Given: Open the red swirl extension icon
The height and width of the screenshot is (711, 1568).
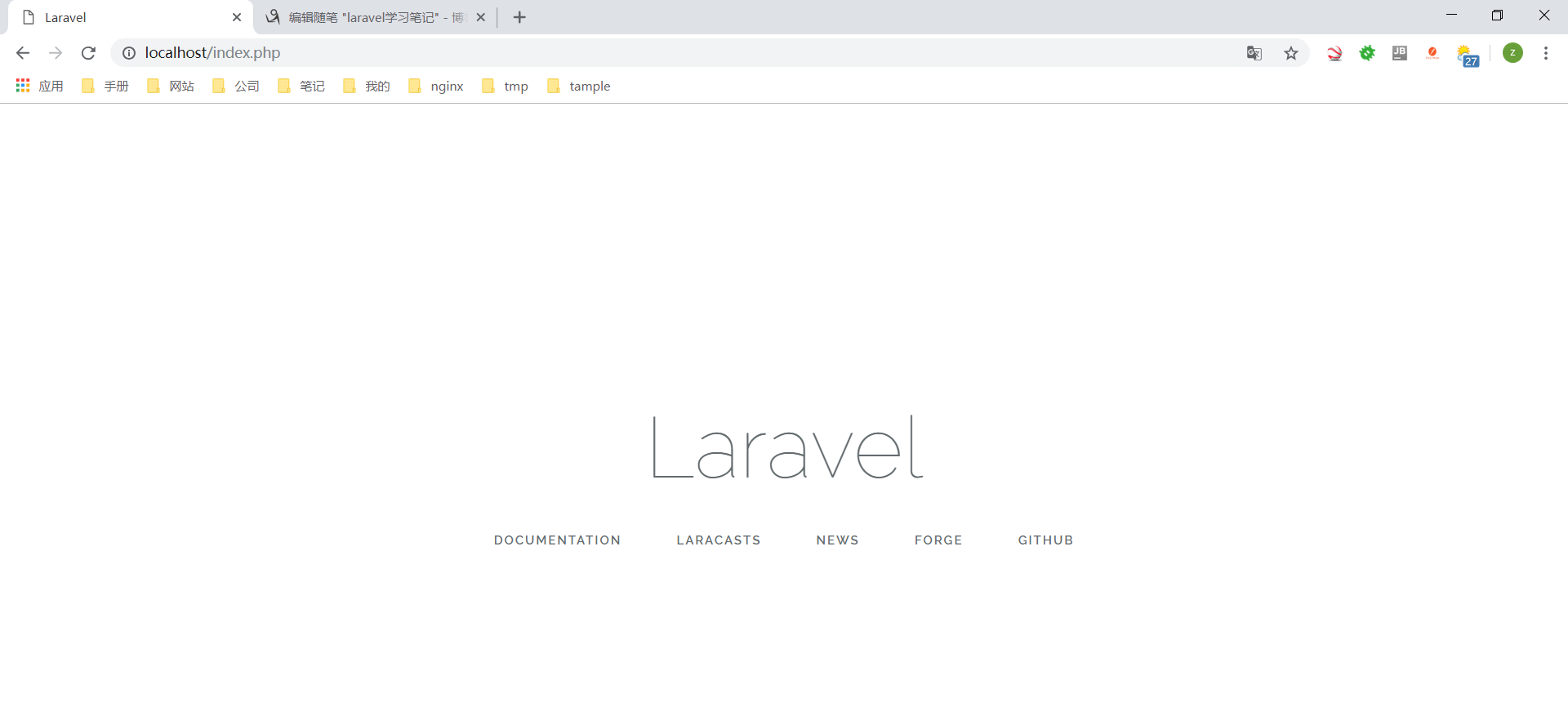Looking at the screenshot, I should coord(1334,53).
